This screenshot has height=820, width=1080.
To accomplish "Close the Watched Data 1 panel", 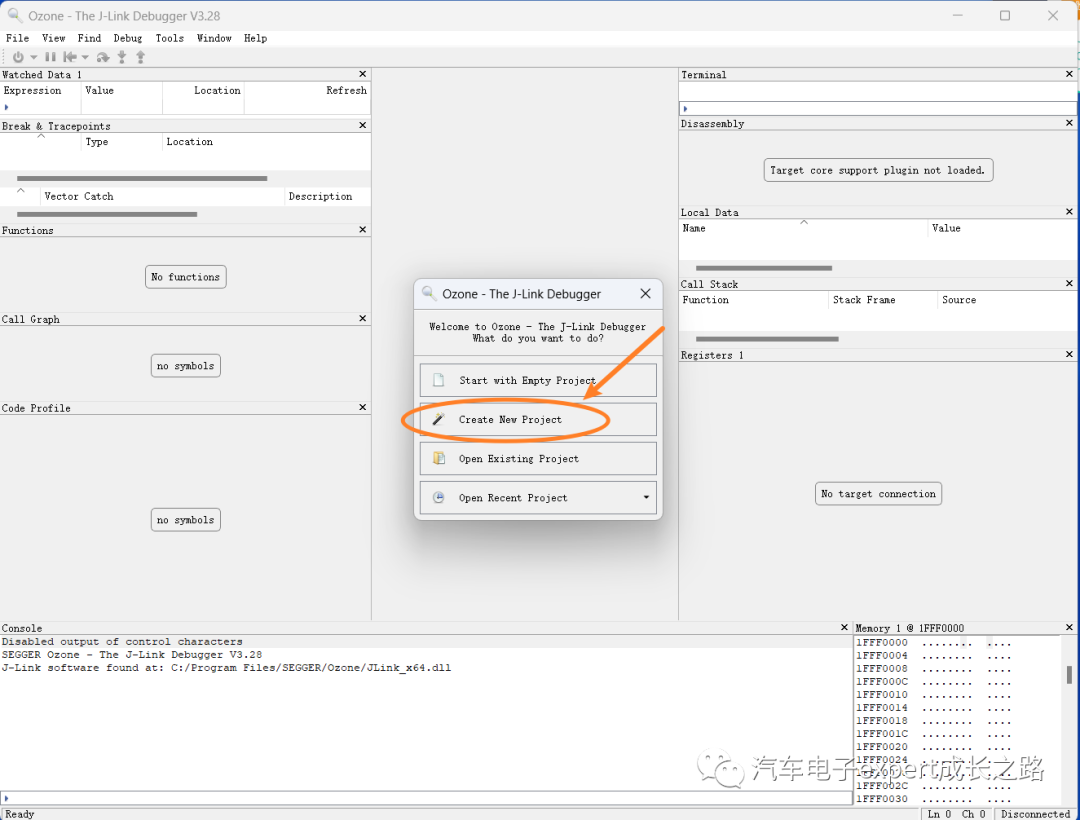I will click(x=363, y=74).
